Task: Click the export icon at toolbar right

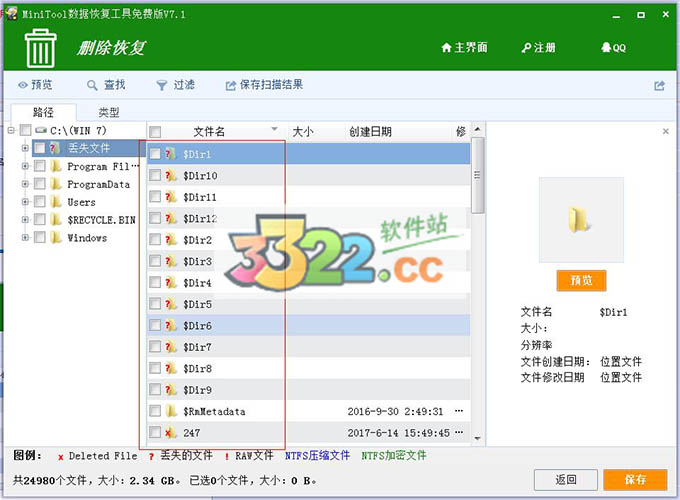Action: 659,85
